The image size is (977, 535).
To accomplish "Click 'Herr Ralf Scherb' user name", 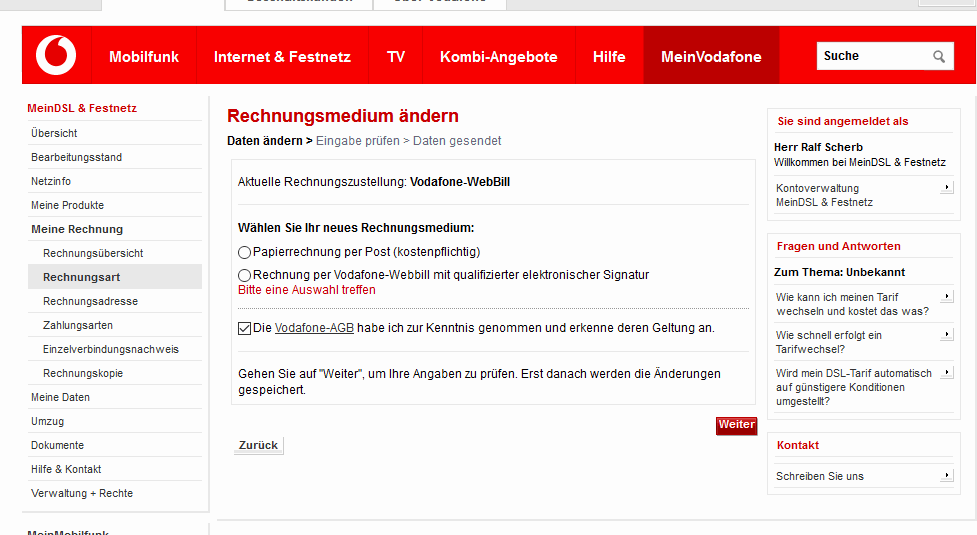I will tap(818, 147).
